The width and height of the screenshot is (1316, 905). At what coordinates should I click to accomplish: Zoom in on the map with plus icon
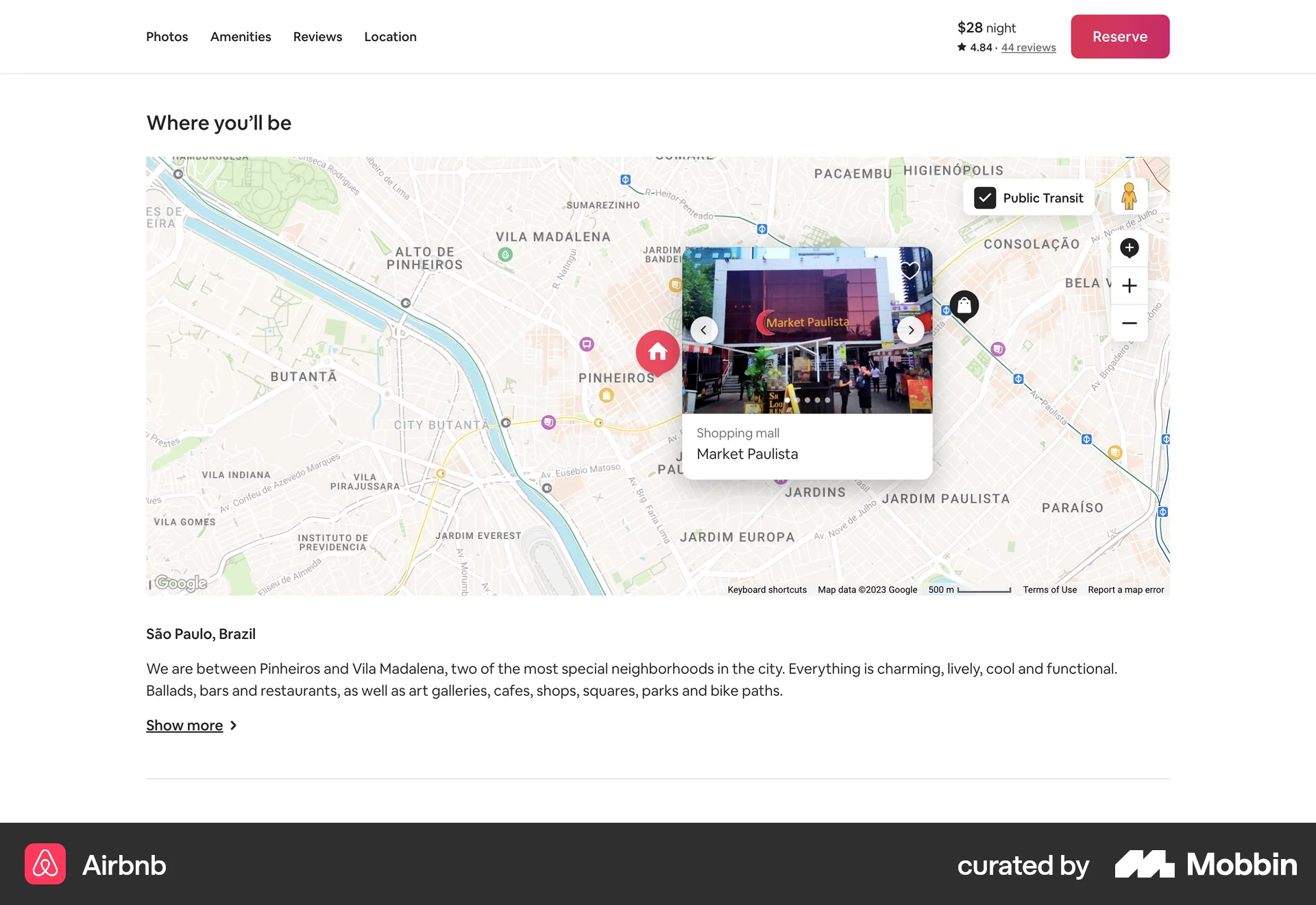pyautogui.click(x=1129, y=285)
